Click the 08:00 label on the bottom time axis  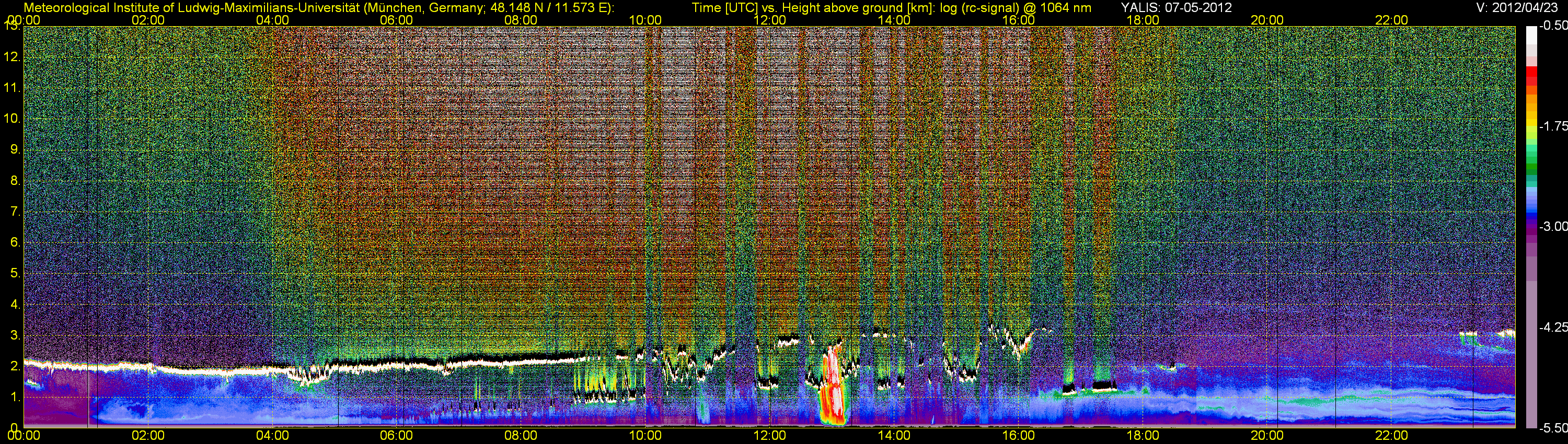pyautogui.click(x=521, y=436)
